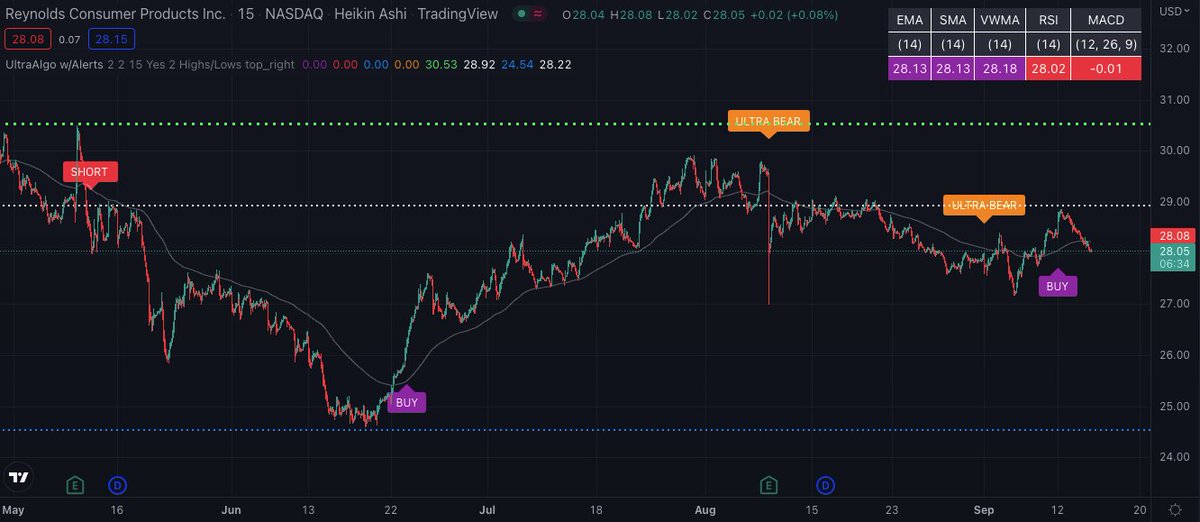Open the August earnings E marker
The image size is (1200, 522).
click(769, 486)
